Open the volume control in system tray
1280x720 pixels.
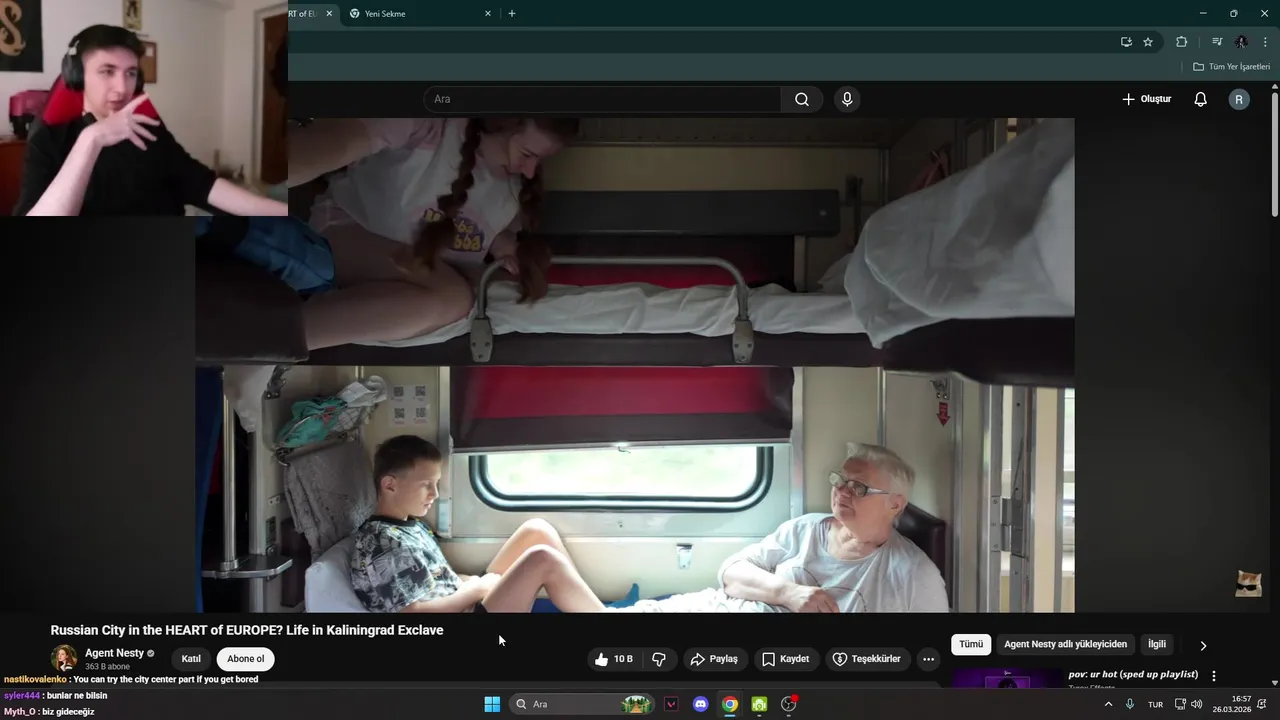[x=1197, y=704]
